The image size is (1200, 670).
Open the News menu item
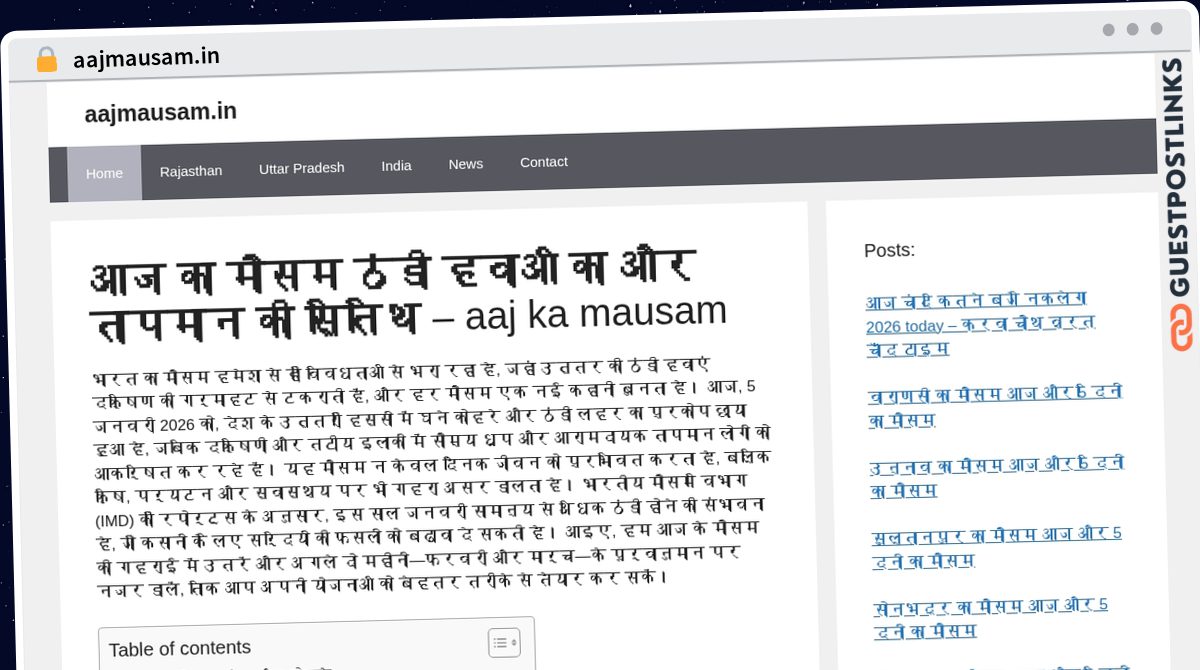[466, 163]
